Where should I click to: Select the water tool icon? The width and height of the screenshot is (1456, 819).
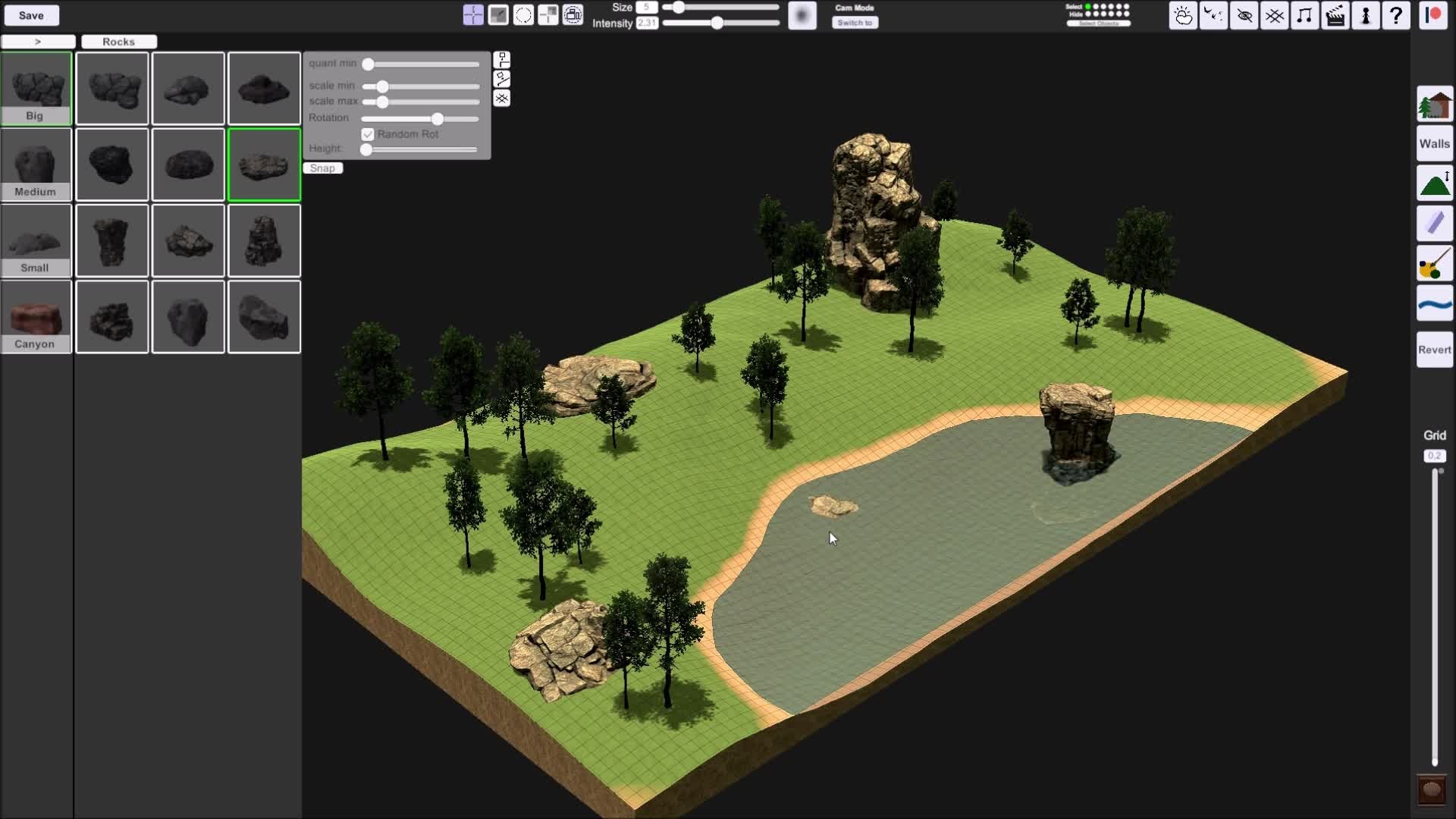(x=1434, y=304)
